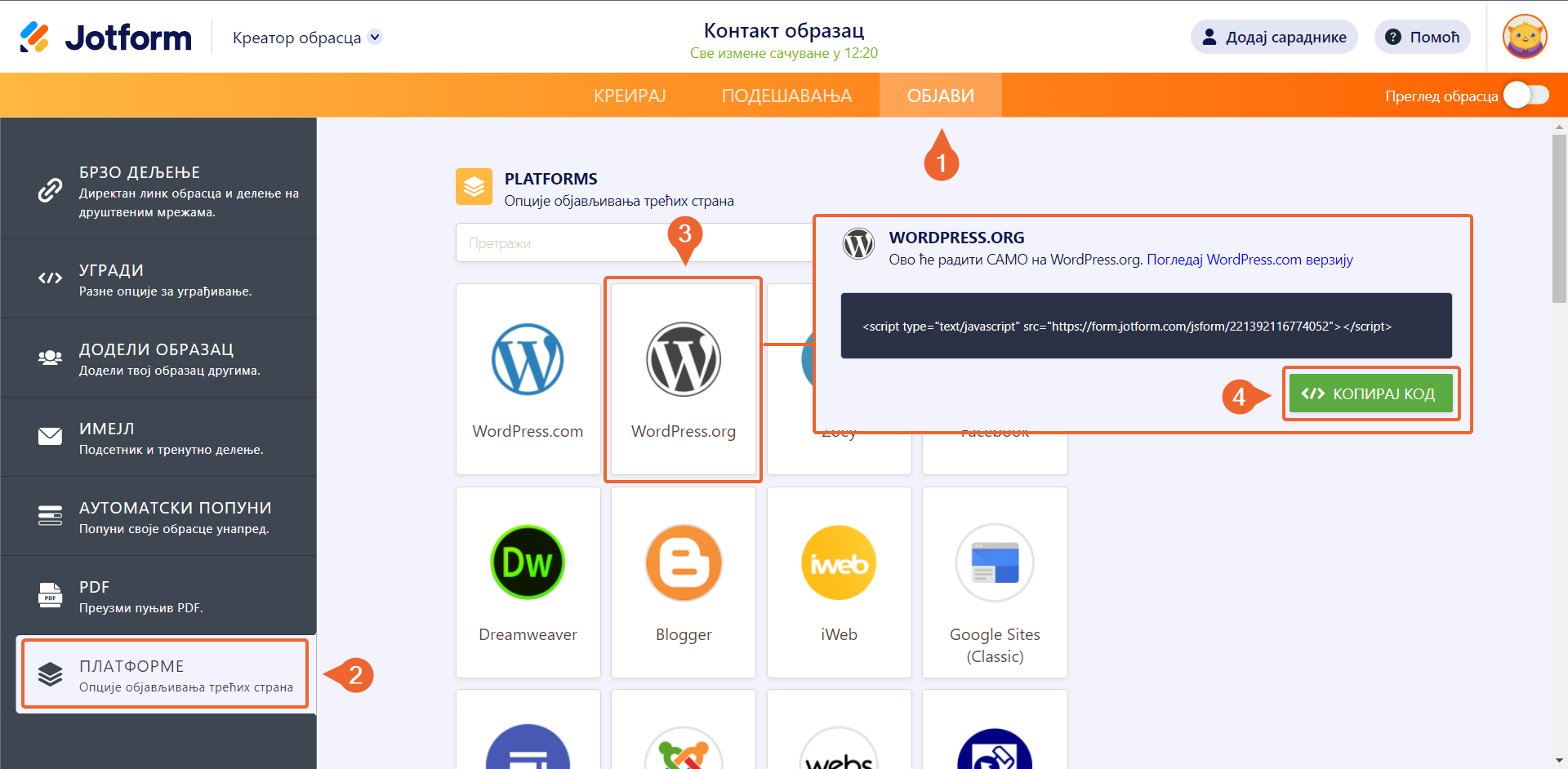This screenshot has width=1568, height=769.
Task: Click the АУТОМАТСКИ ПОПУНИ form icon
Action: 50,516
